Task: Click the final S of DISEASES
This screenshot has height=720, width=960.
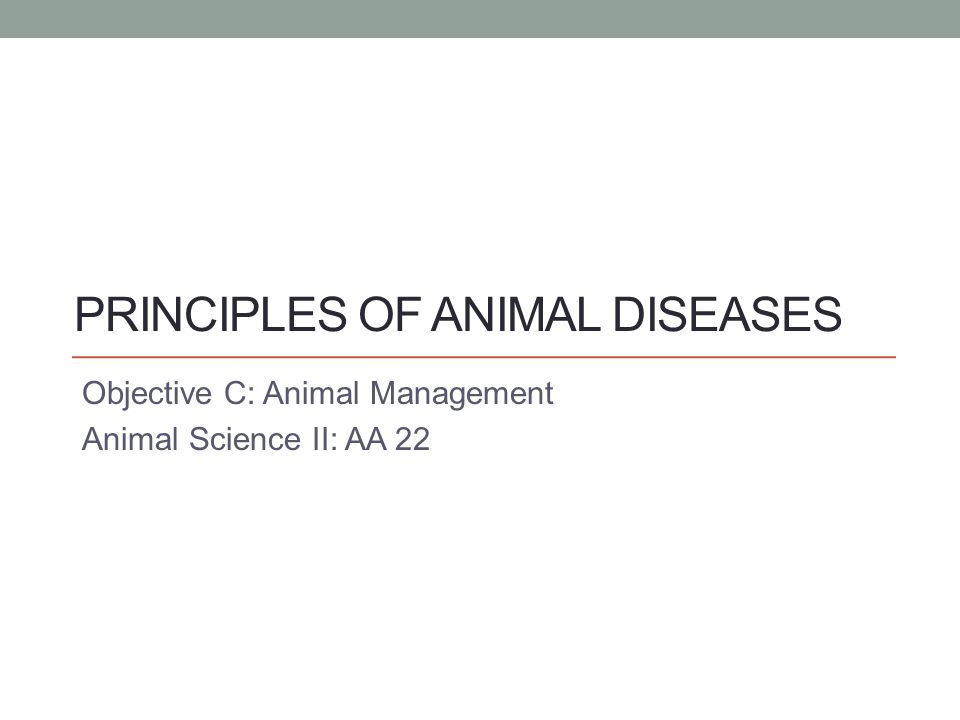Action: 828,314
